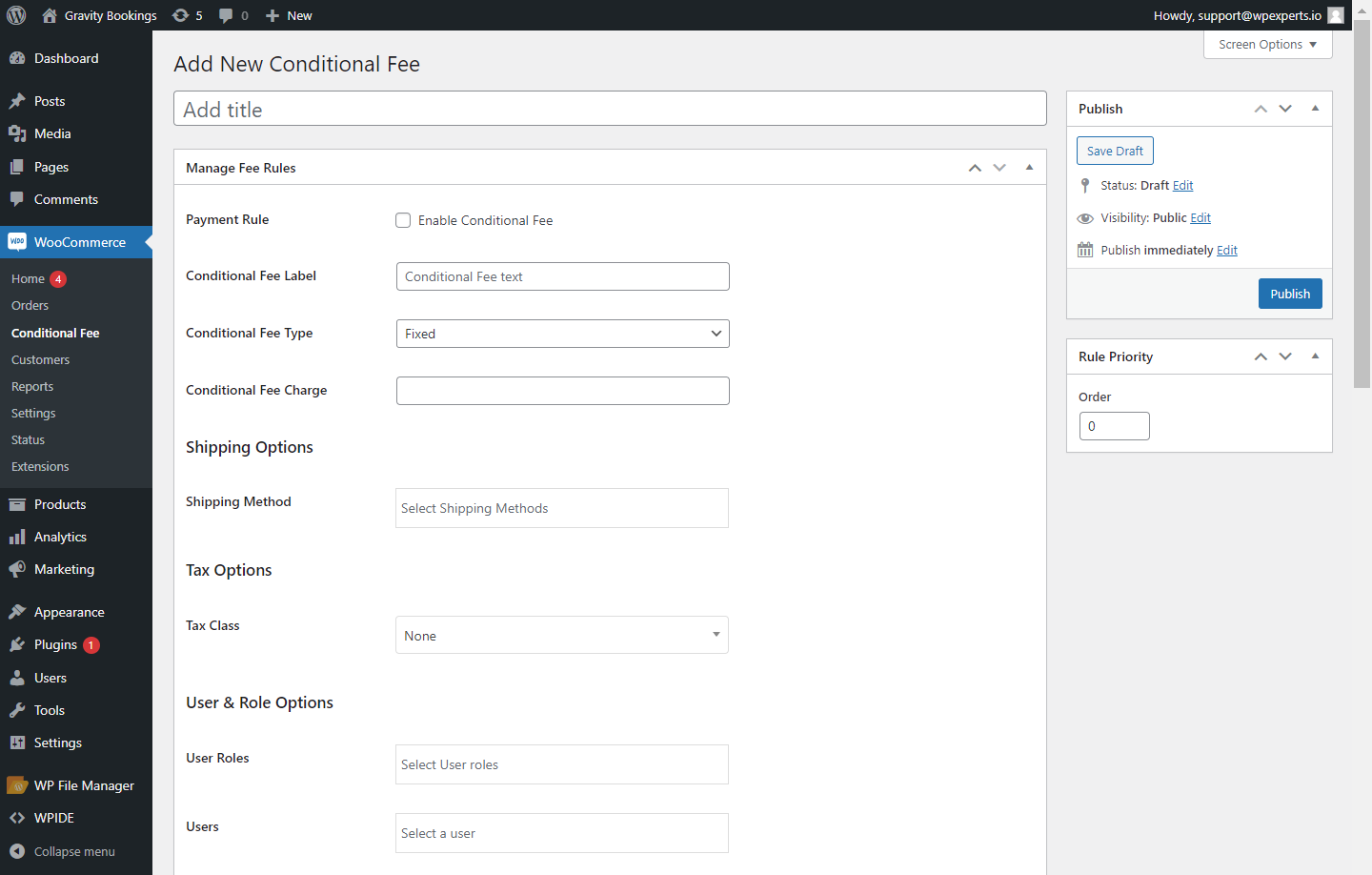Click the blue Publish button
The width and height of the screenshot is (1372, 875).
(x=1290, y=294)
